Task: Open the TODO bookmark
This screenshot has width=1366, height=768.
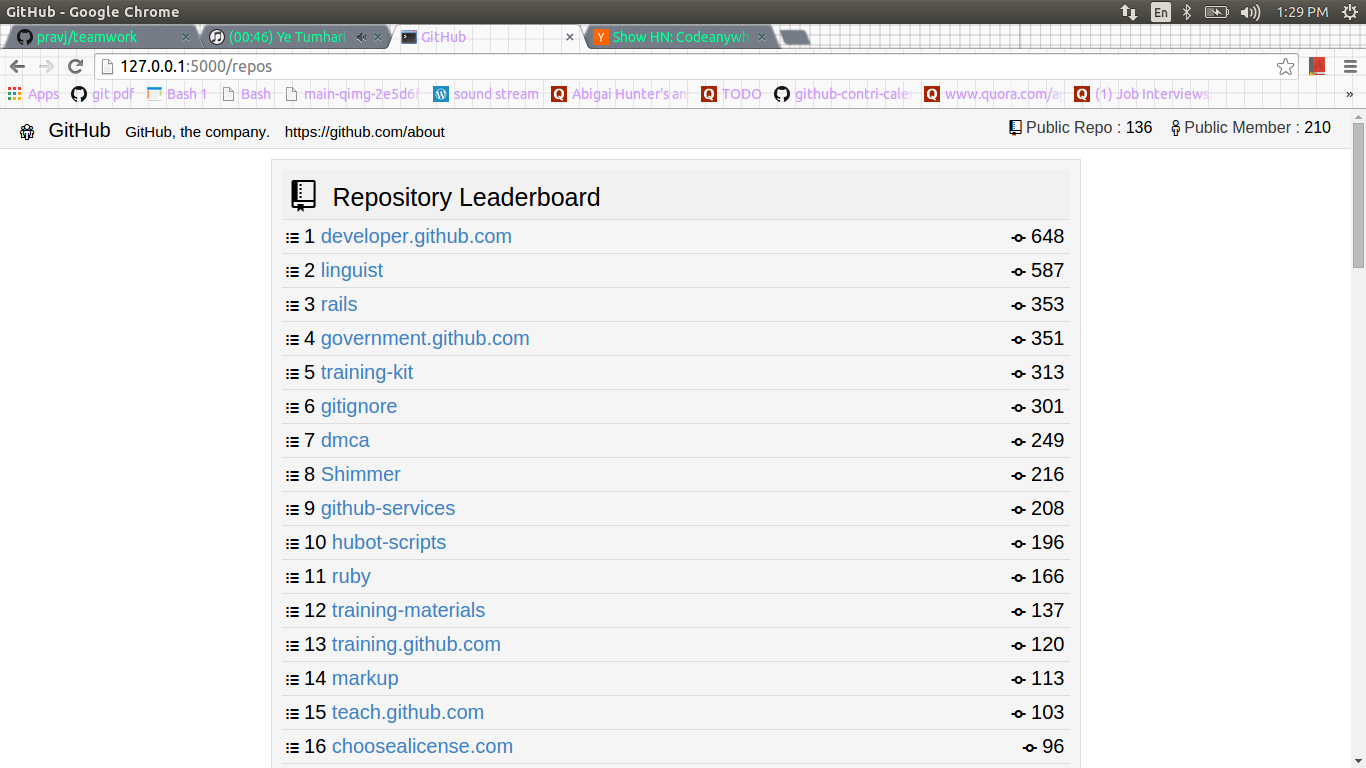Action: point(731,94)
